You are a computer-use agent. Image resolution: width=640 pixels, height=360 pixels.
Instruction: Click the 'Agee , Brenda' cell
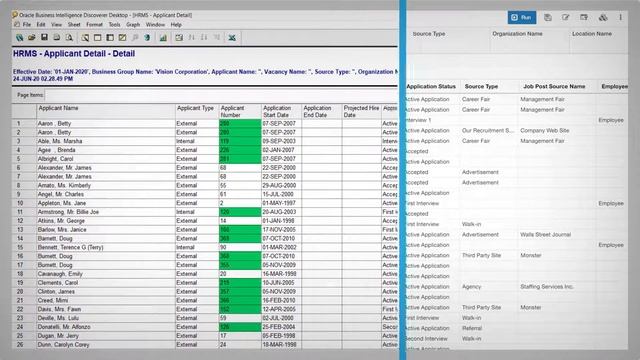point(106,150)
